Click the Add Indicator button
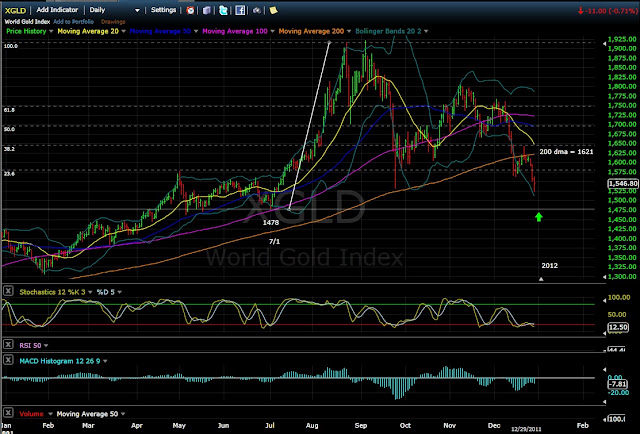 tap(57, 10)
